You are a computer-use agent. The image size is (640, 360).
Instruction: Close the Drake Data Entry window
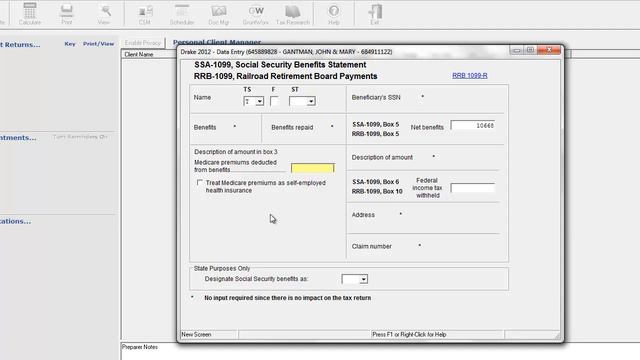[549, 50]
